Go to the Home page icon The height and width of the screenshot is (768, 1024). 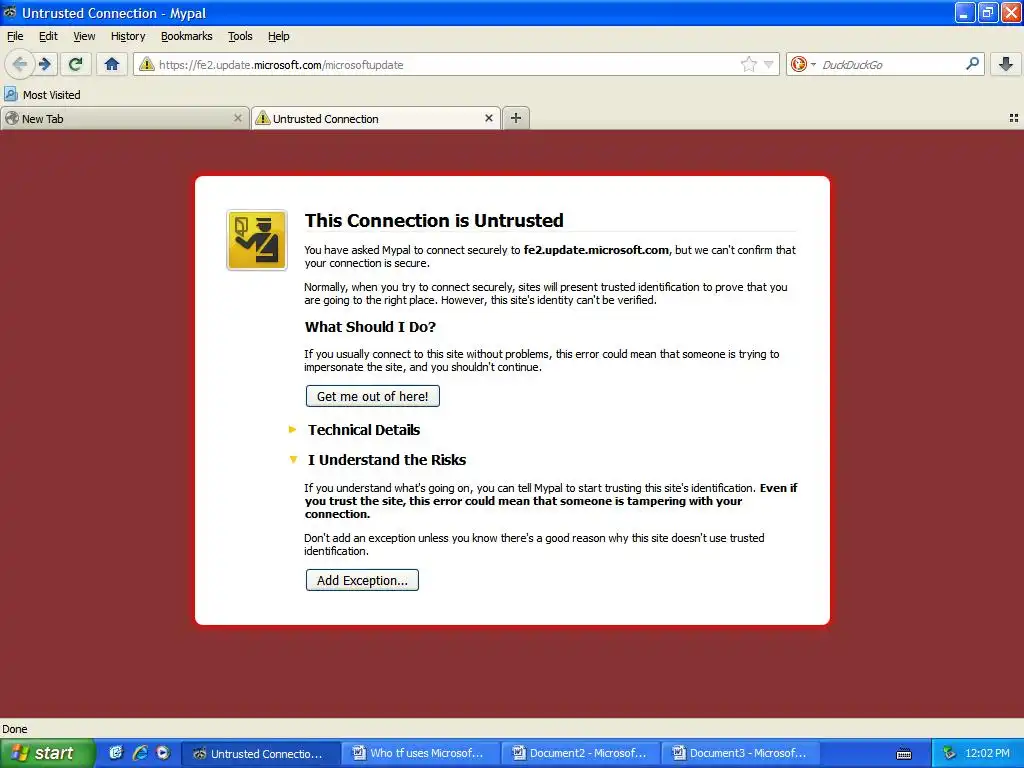coord(112,64)
